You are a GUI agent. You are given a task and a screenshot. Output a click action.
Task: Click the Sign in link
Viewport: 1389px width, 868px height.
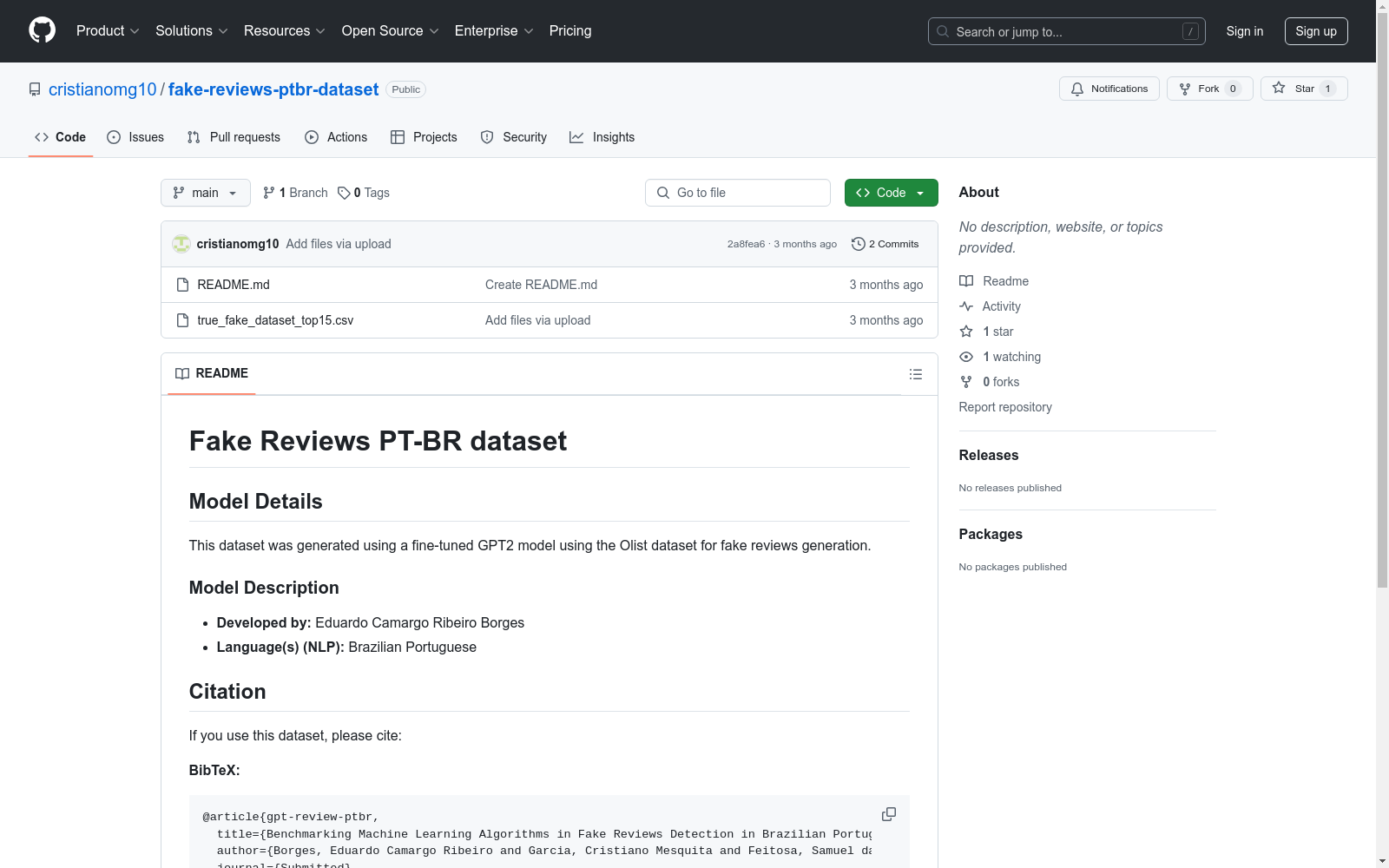[x=1245, y=31]
